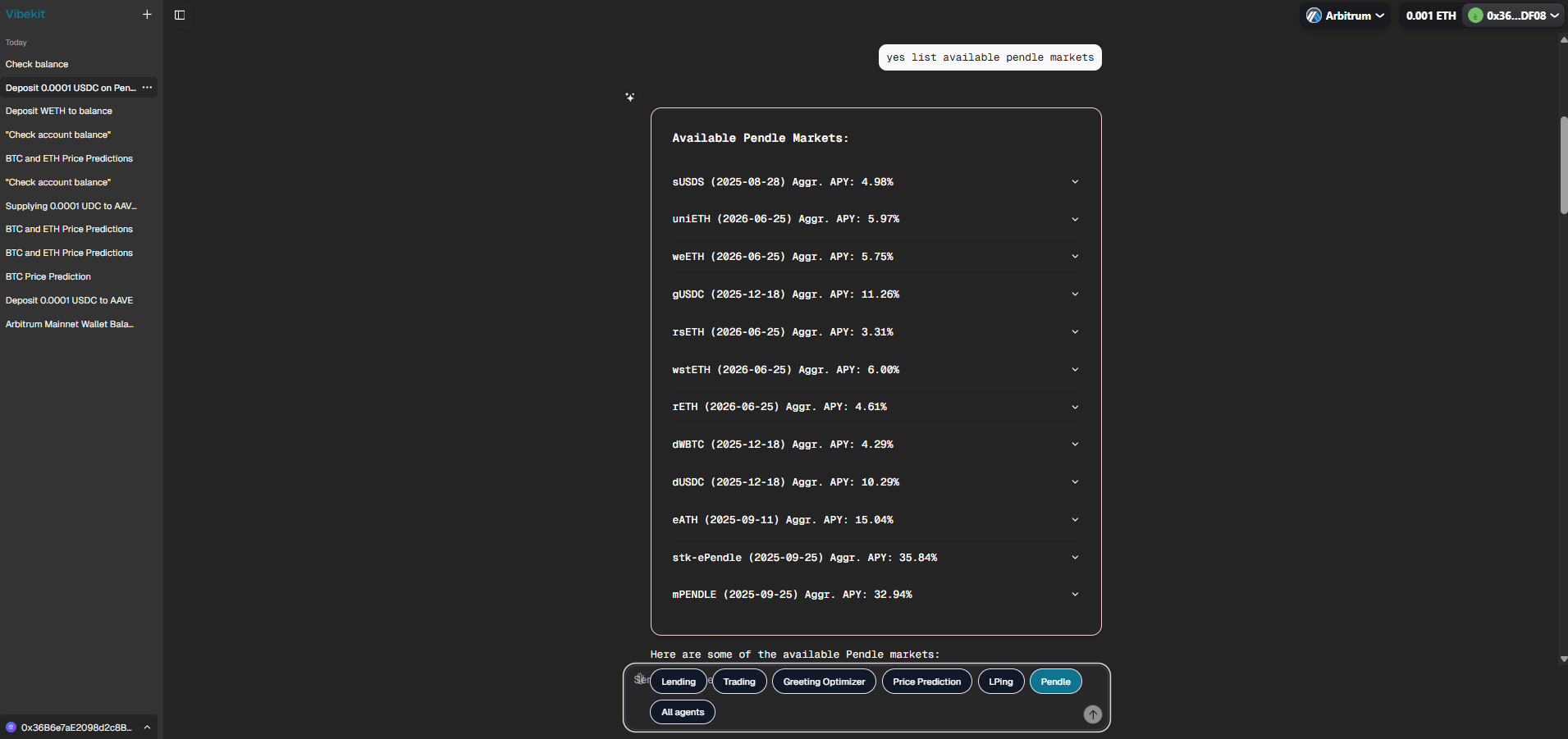Image resolution: width=1568 pixels, height=739 pixels.
Task: Select the Price Prediction agent
Action: point(926,682)
